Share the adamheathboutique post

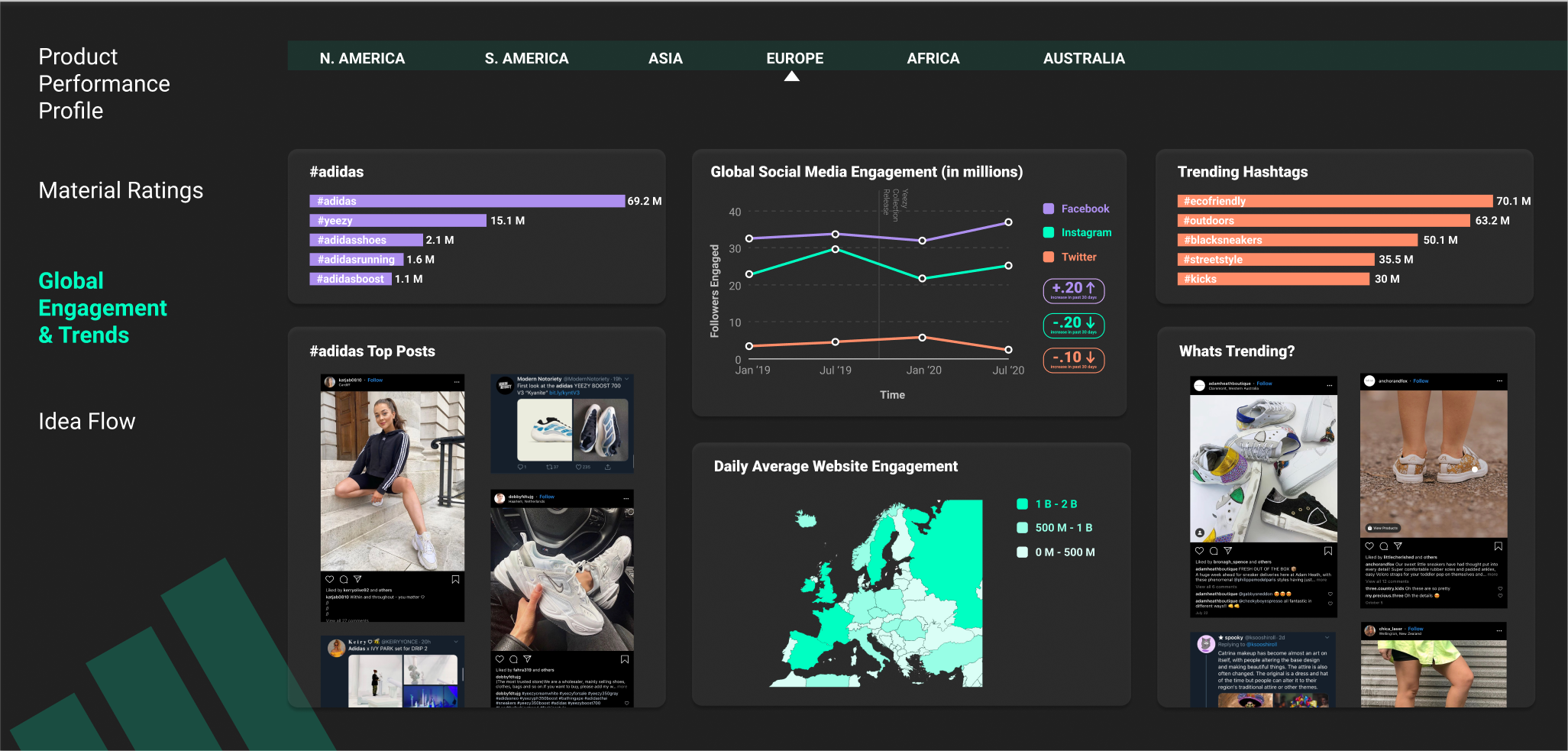click(x=1228, y=550)
